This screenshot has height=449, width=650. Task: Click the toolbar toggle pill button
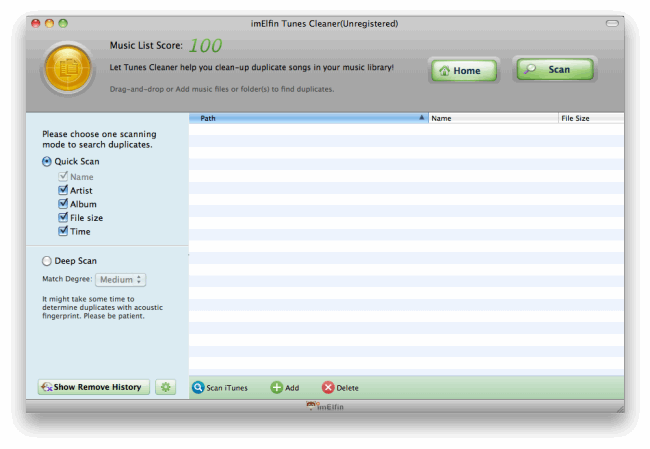[x=612, y=23]
